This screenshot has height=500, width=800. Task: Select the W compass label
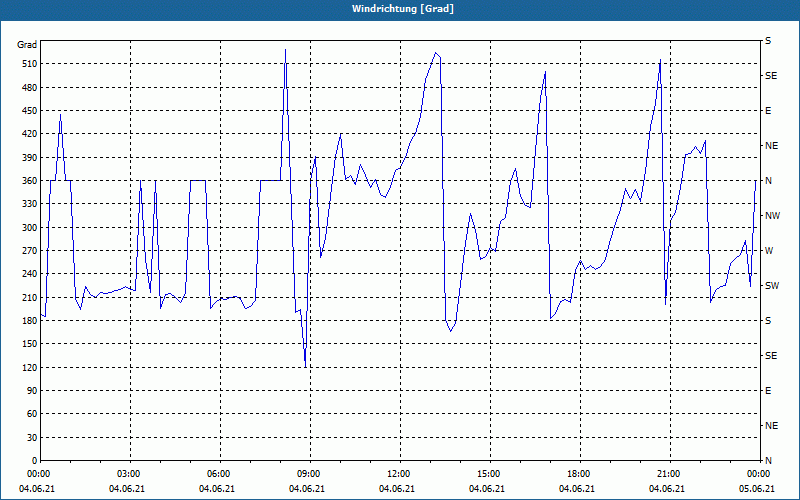point(769,251)
